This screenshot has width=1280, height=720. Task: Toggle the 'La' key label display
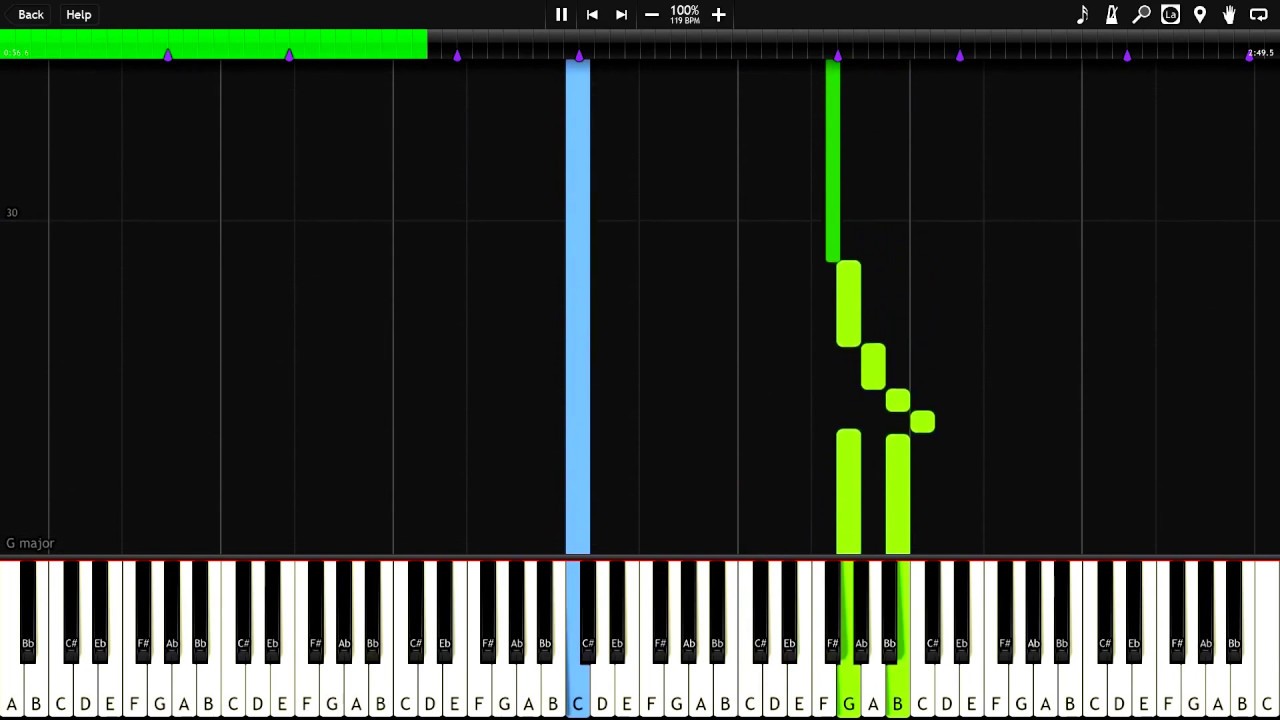click(1170, 15)
